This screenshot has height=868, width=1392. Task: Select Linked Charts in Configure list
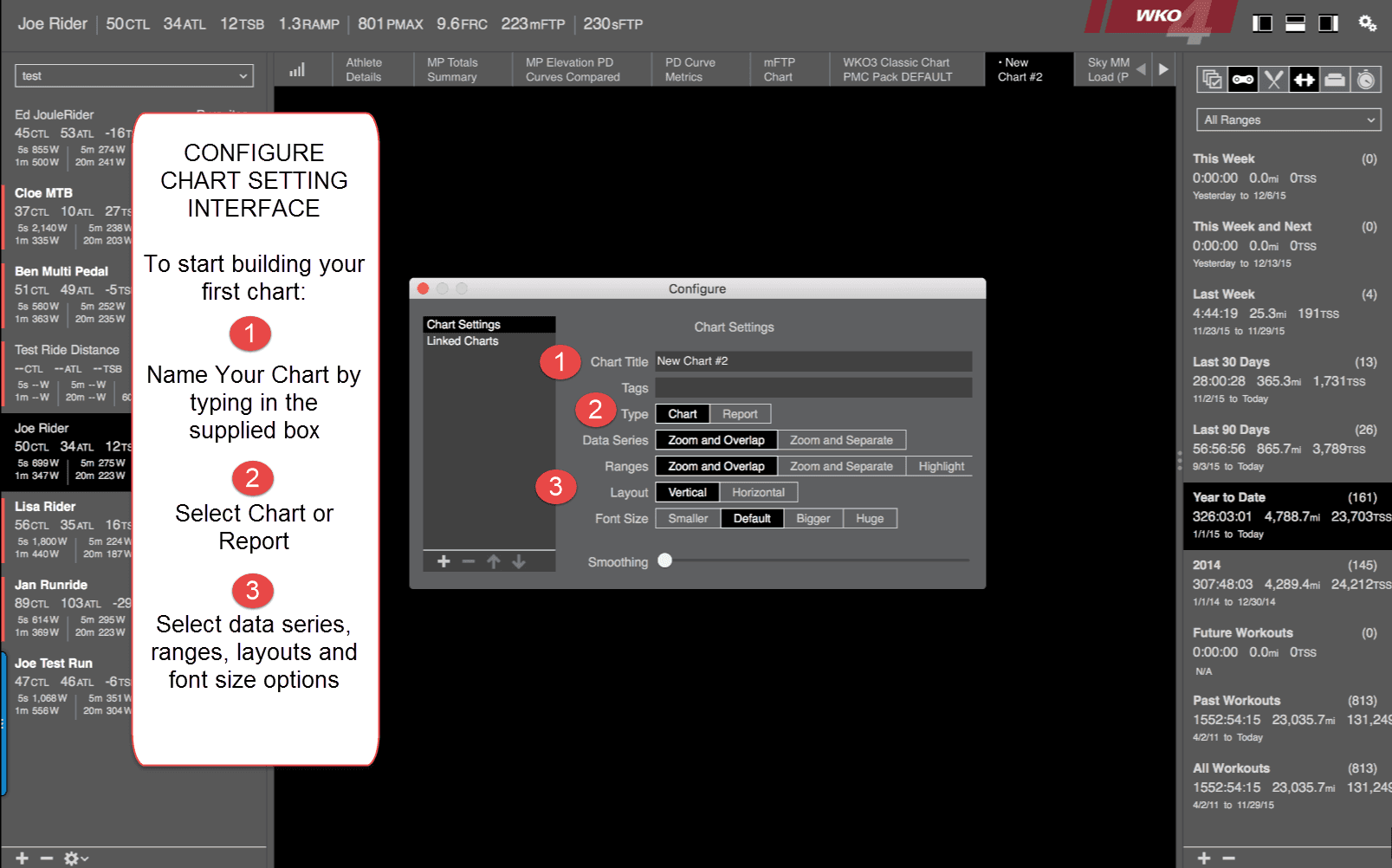pos(489,340)
